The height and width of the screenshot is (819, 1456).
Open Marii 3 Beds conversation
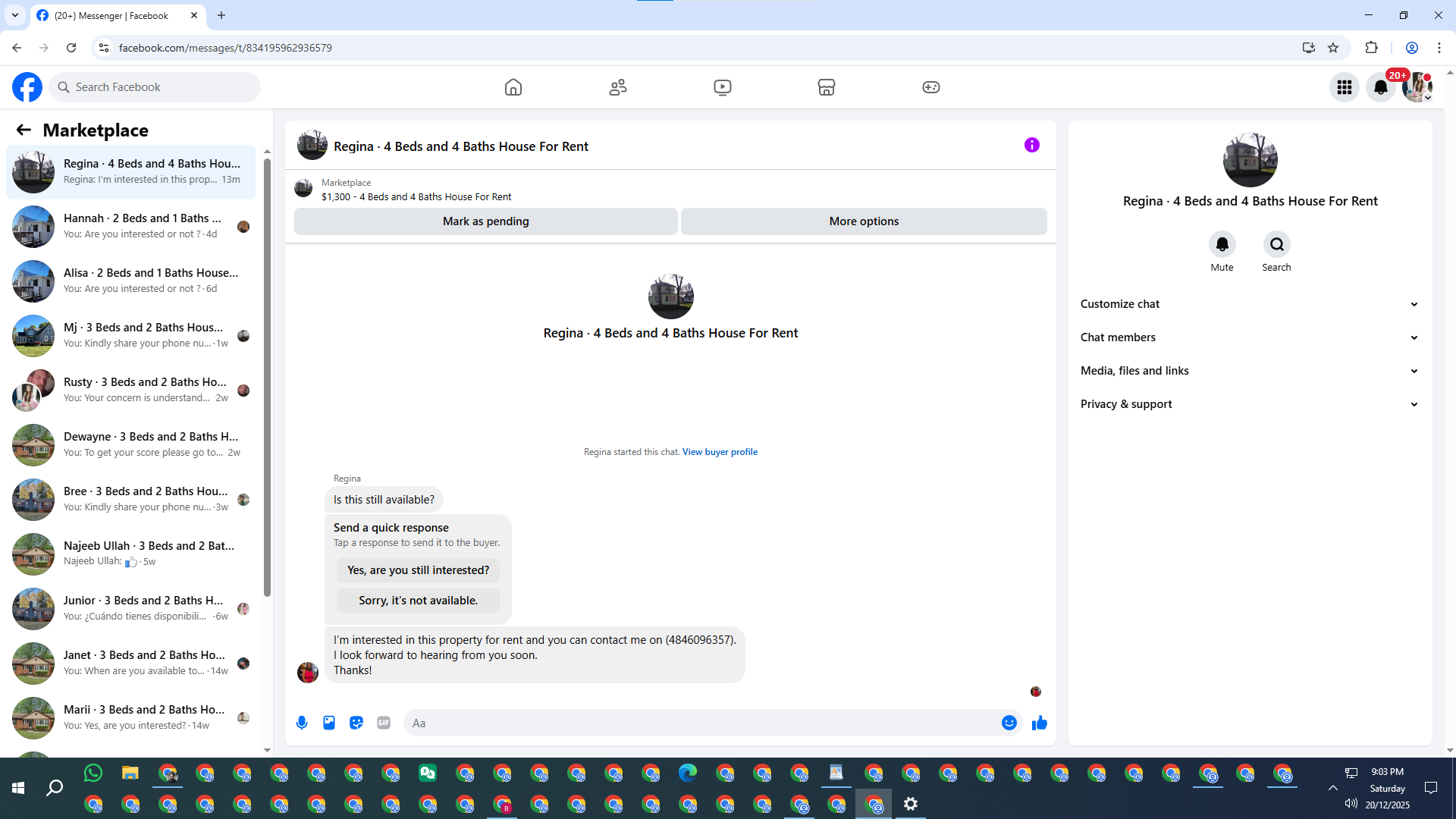(131, 718)
